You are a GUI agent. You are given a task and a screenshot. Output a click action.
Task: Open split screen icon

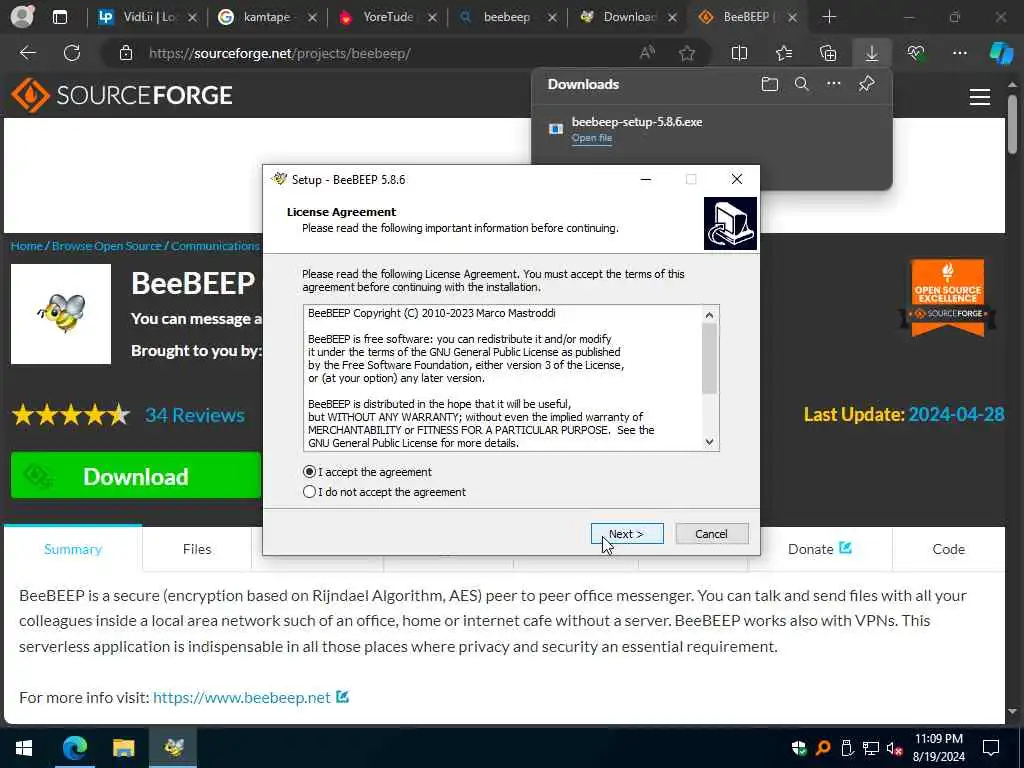coord(739,54)
